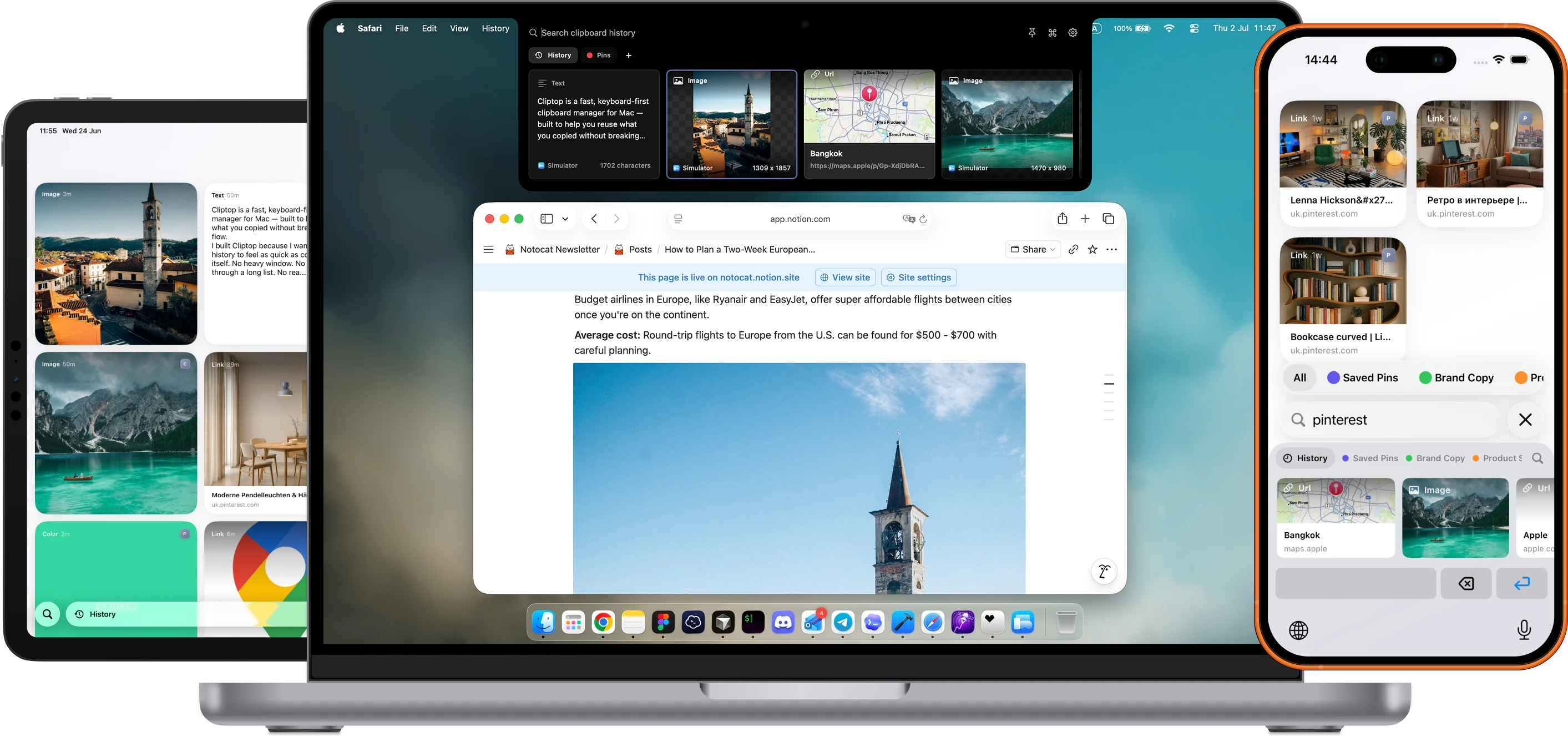Add a new list with the plus beside Pins

[629, 55]
